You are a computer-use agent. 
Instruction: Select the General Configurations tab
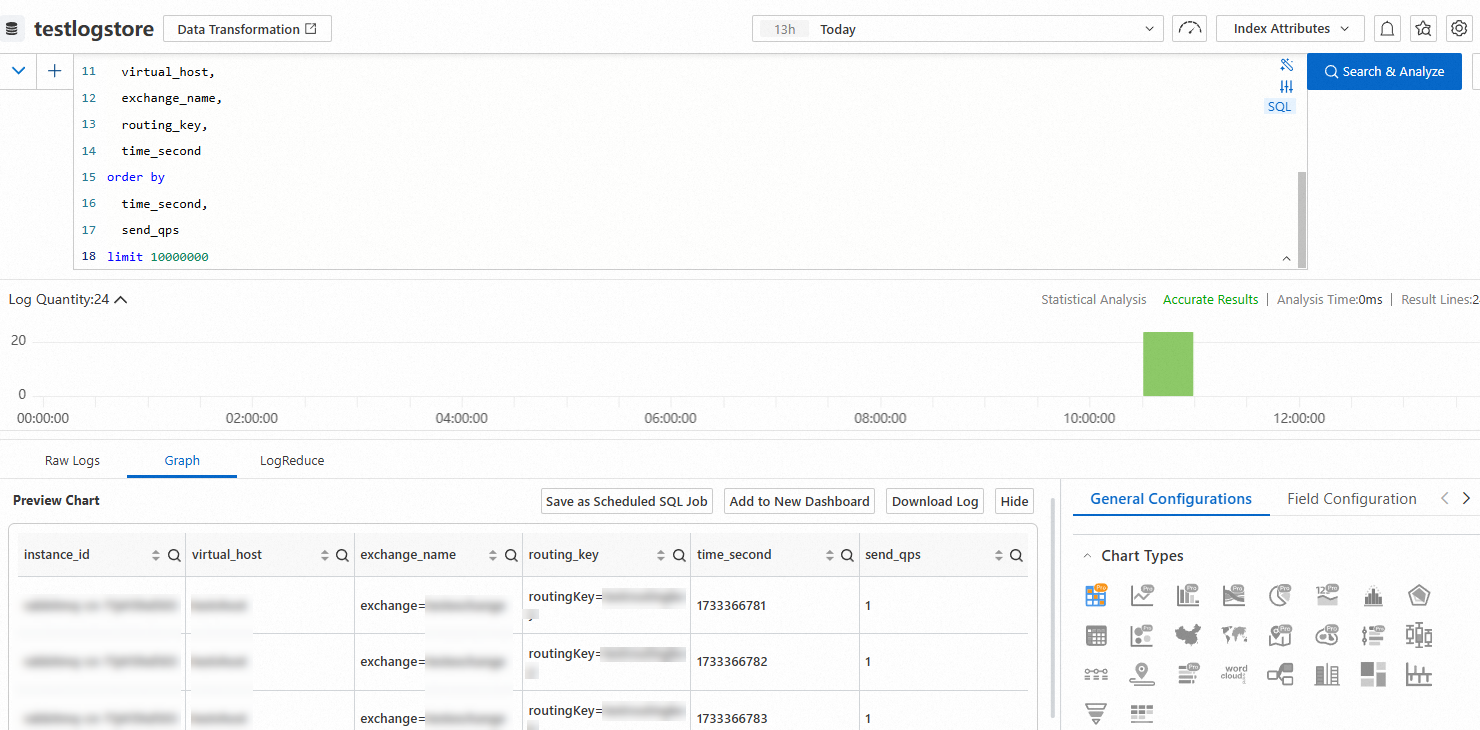[1171, 499]
